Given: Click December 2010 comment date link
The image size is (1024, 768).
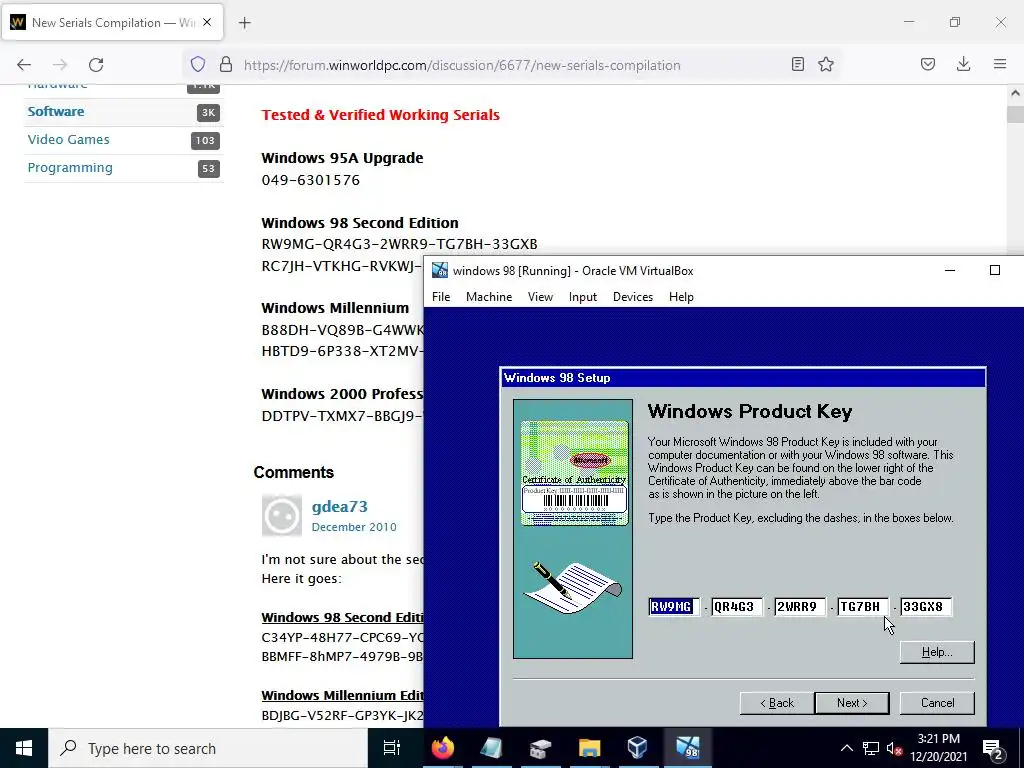Looking at the screenshot, I should [x=354, y=527].
